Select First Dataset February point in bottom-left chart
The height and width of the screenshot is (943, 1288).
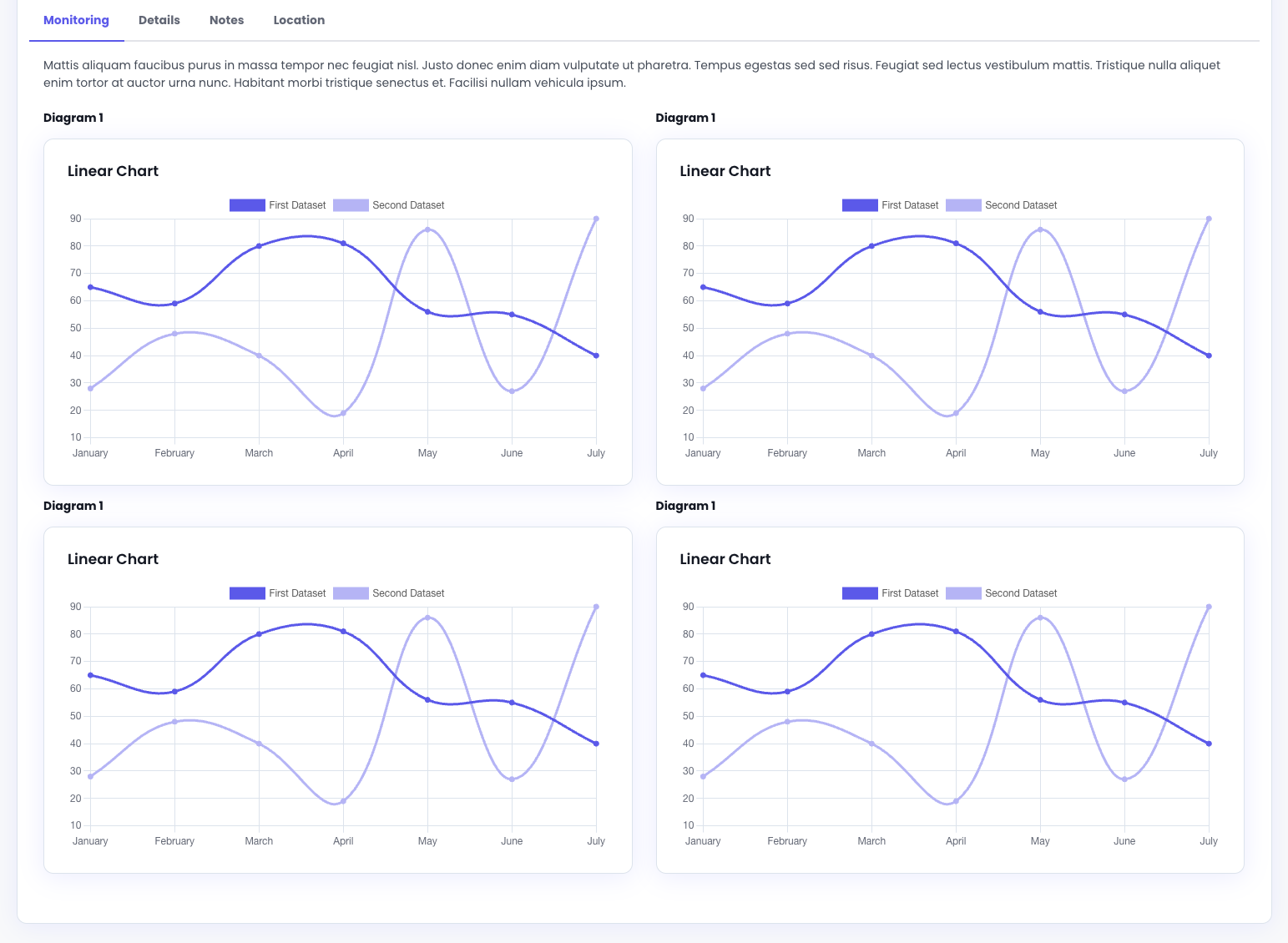click(174, 692)
